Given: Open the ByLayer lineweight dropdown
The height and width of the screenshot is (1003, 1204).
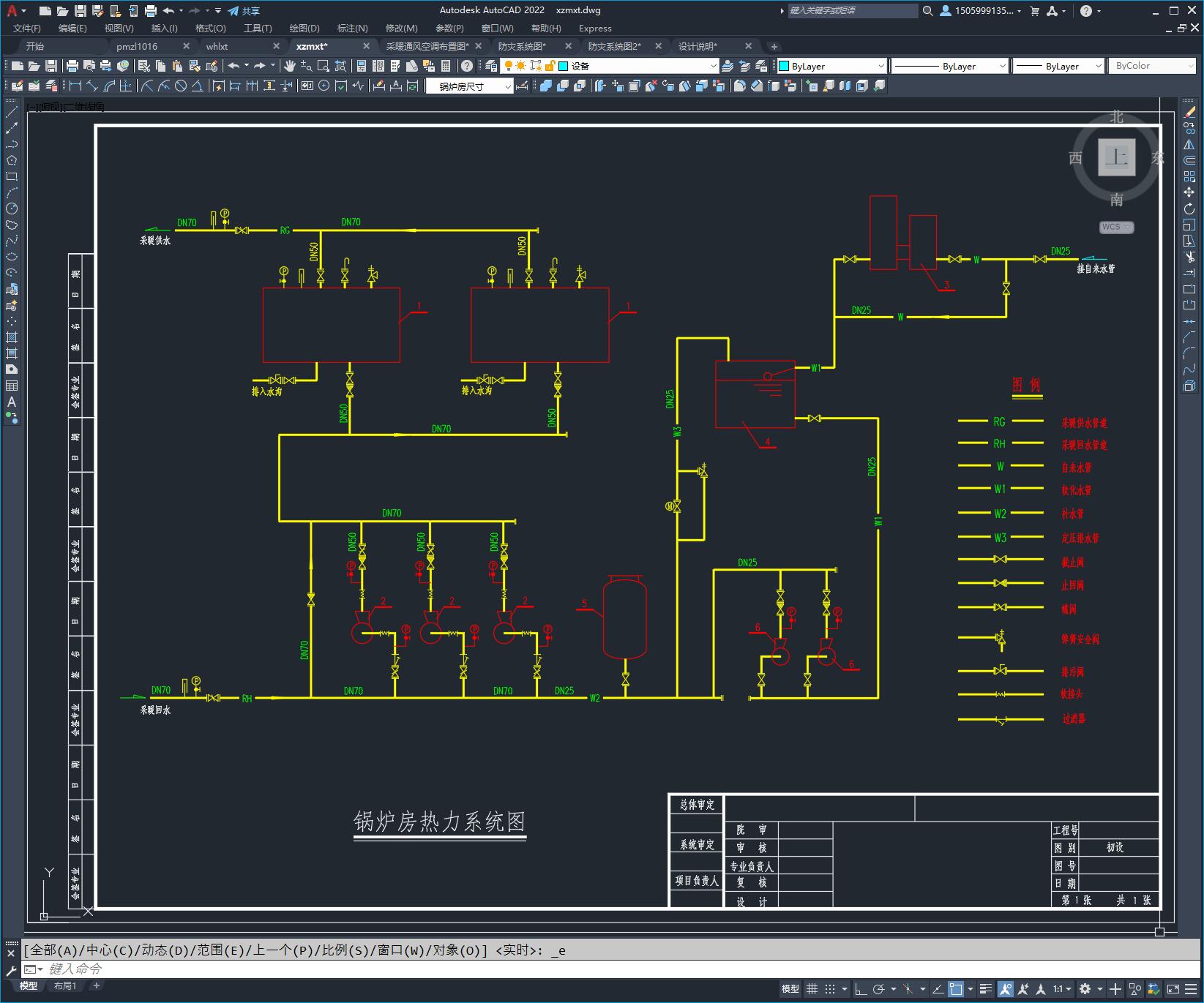Looking at the screenshot, I should (x=1058, y=66).
